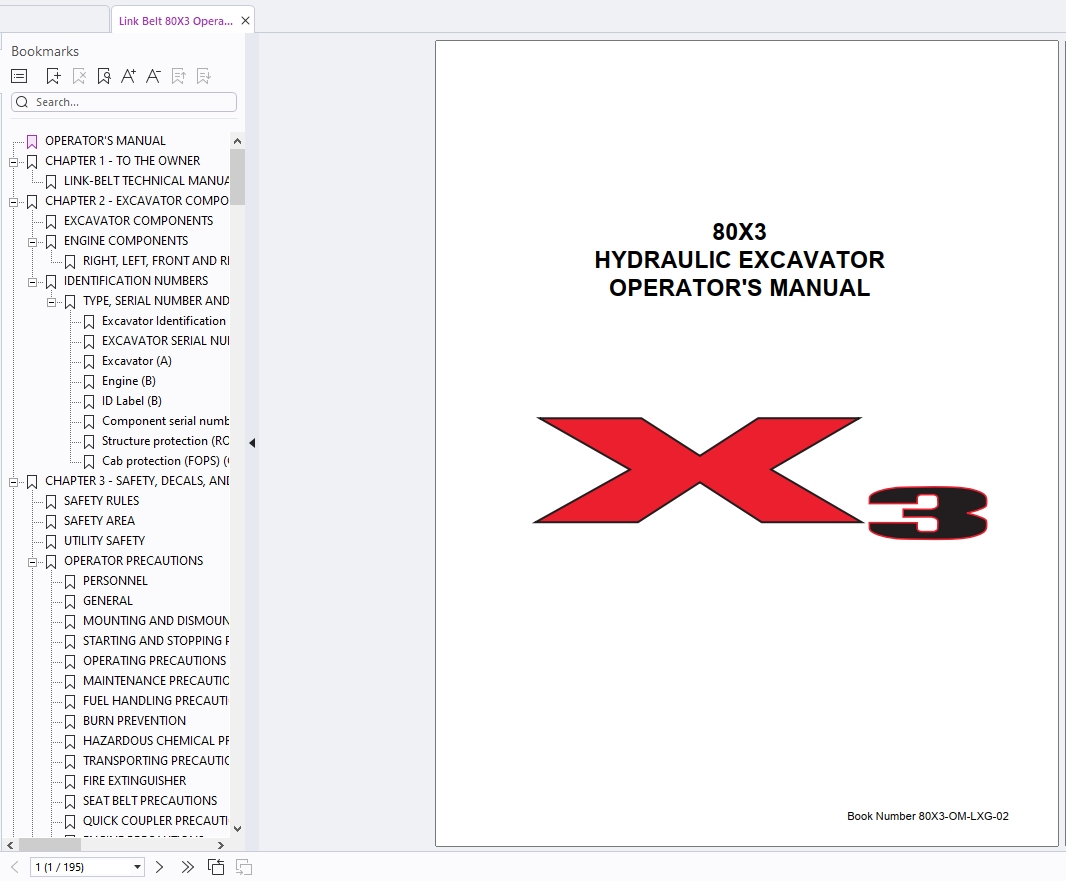Image resolution: width=1066 pixels, height=881 pixels.
Task: Go to the previous page
Action: tap(14, 867)
